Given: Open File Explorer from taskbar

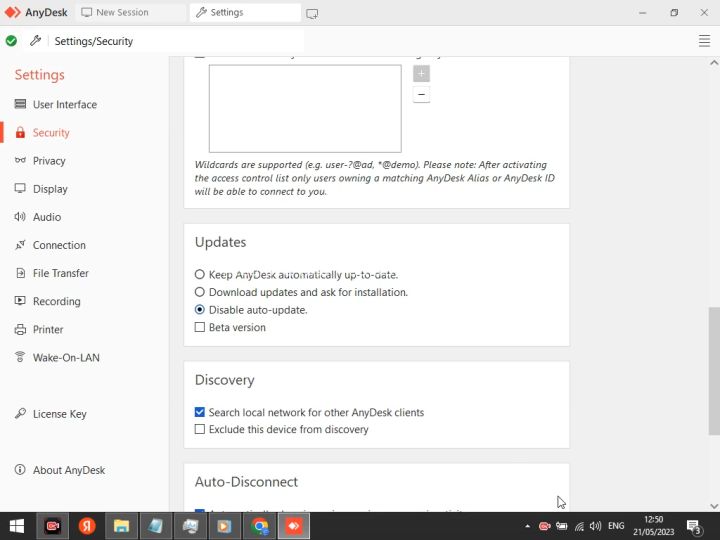Looking at the screenshot, I should tap(121, 526).
